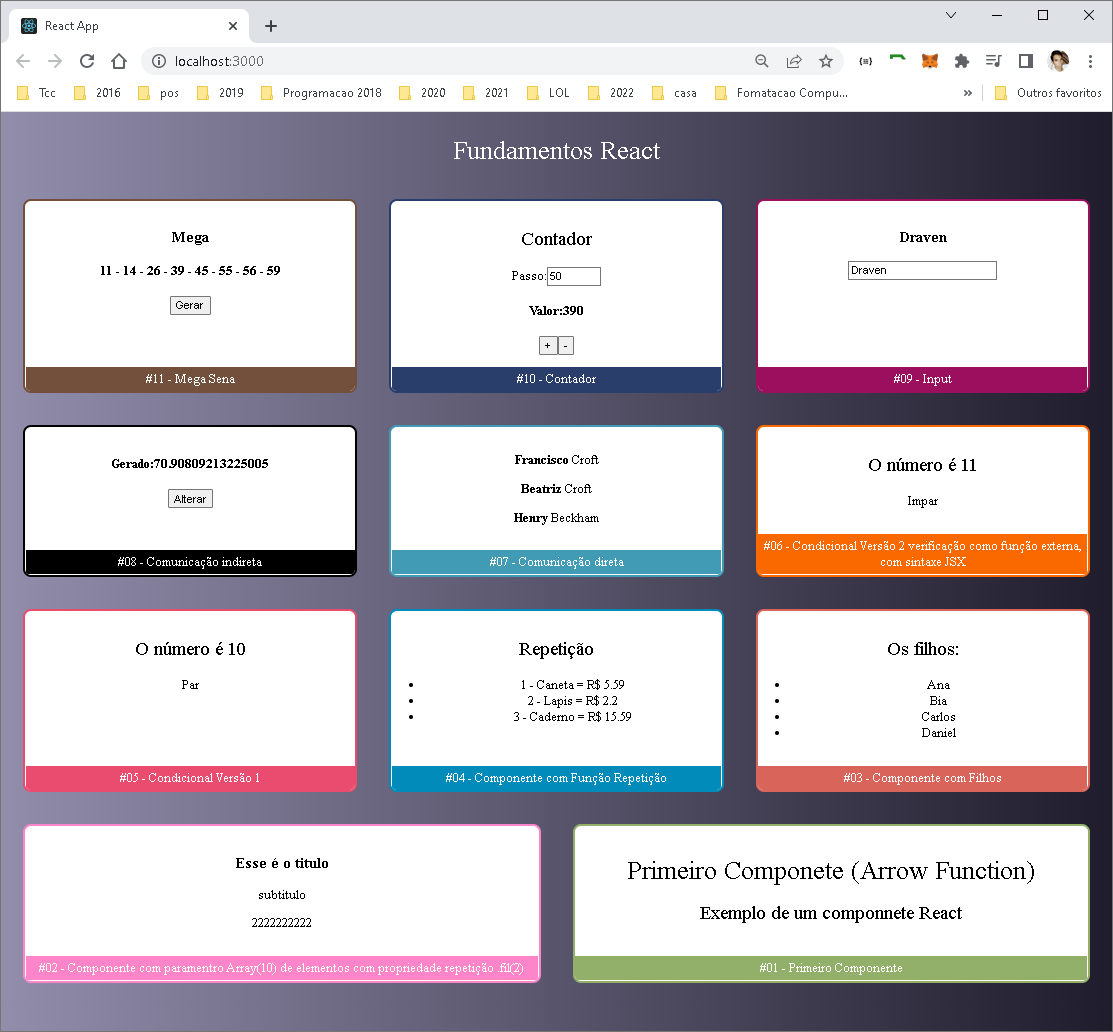Click the curly-braces extension icon

(865, 61)
